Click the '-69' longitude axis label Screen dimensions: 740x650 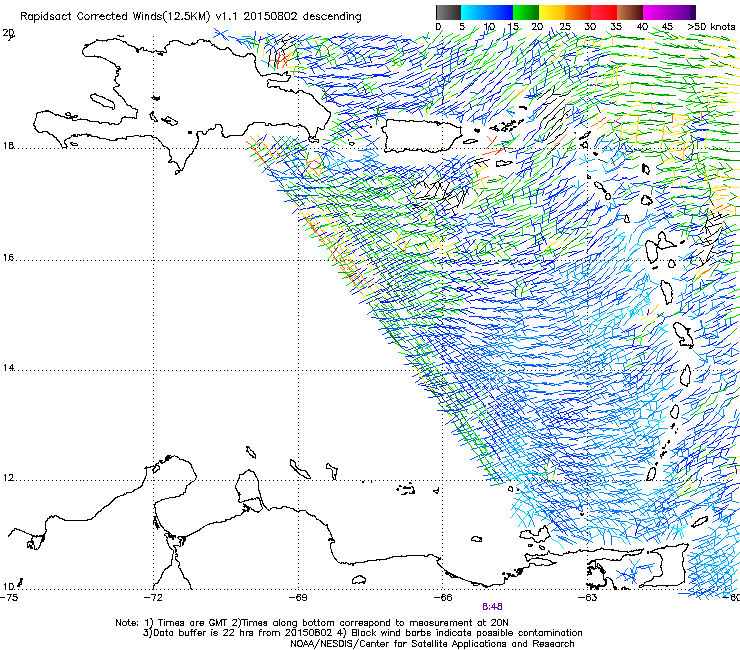(x=298, y=598)
